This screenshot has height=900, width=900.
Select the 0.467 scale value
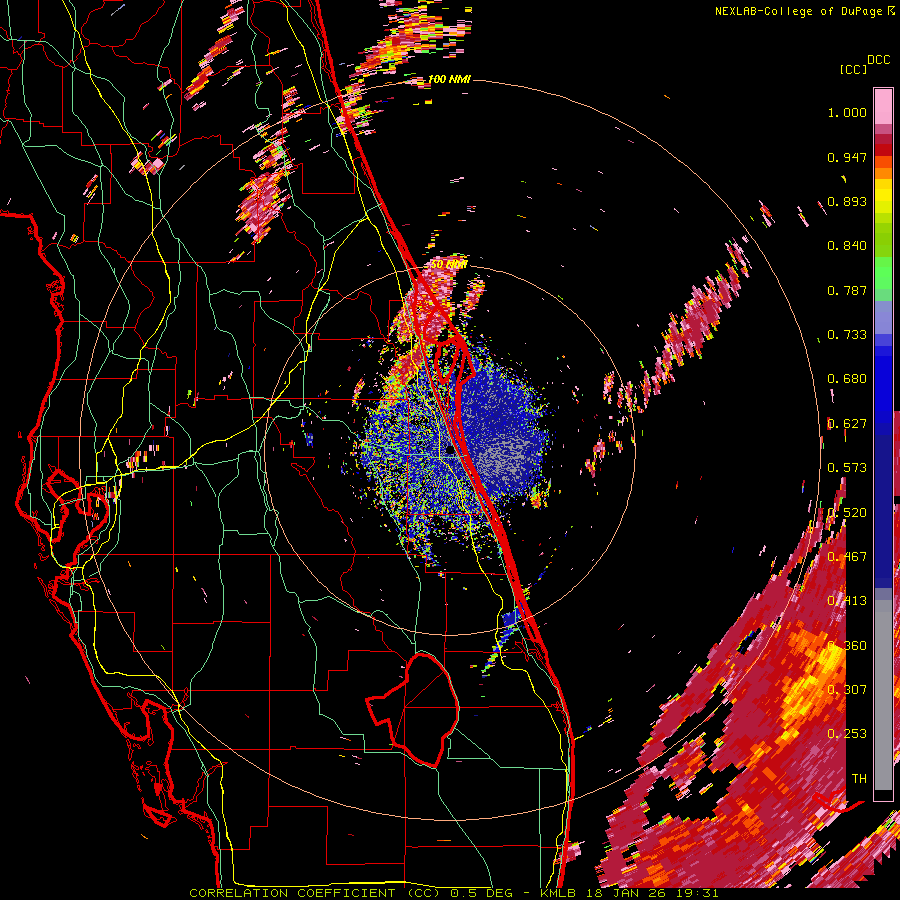coord(847,557)
